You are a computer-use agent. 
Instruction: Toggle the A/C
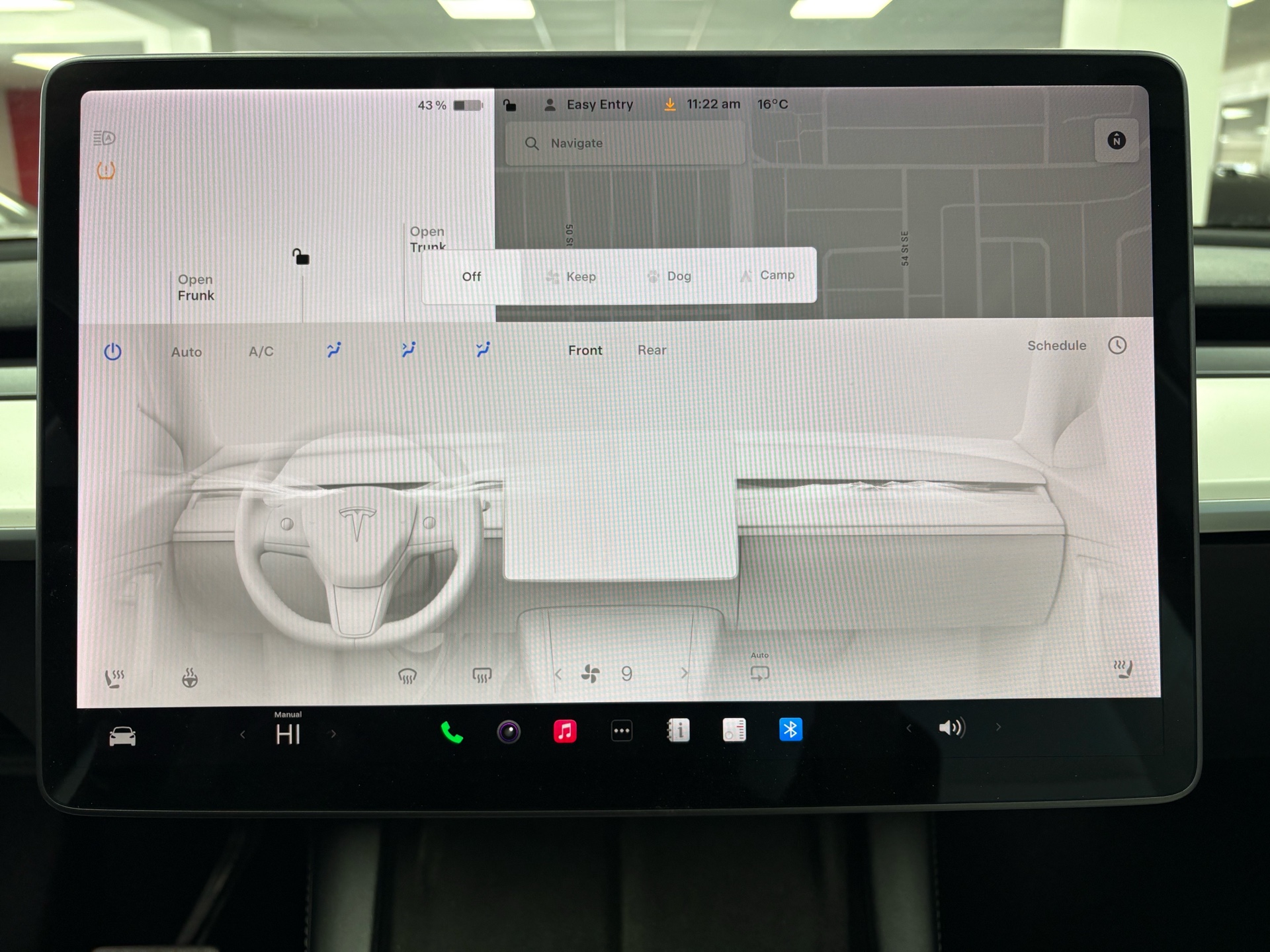261,351
